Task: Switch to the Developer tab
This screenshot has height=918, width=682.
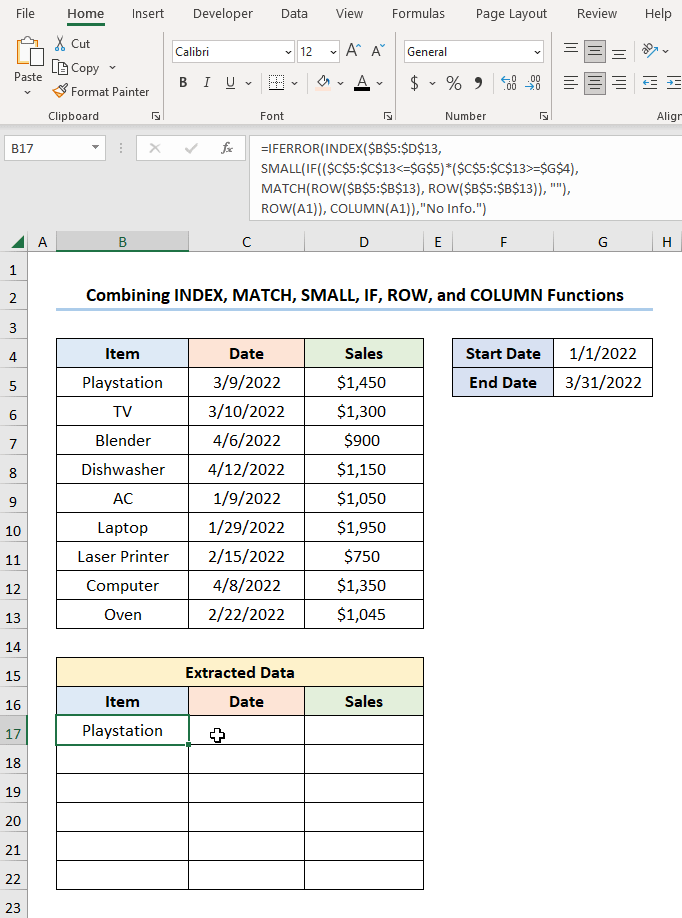Action: (x=222, y=13)
